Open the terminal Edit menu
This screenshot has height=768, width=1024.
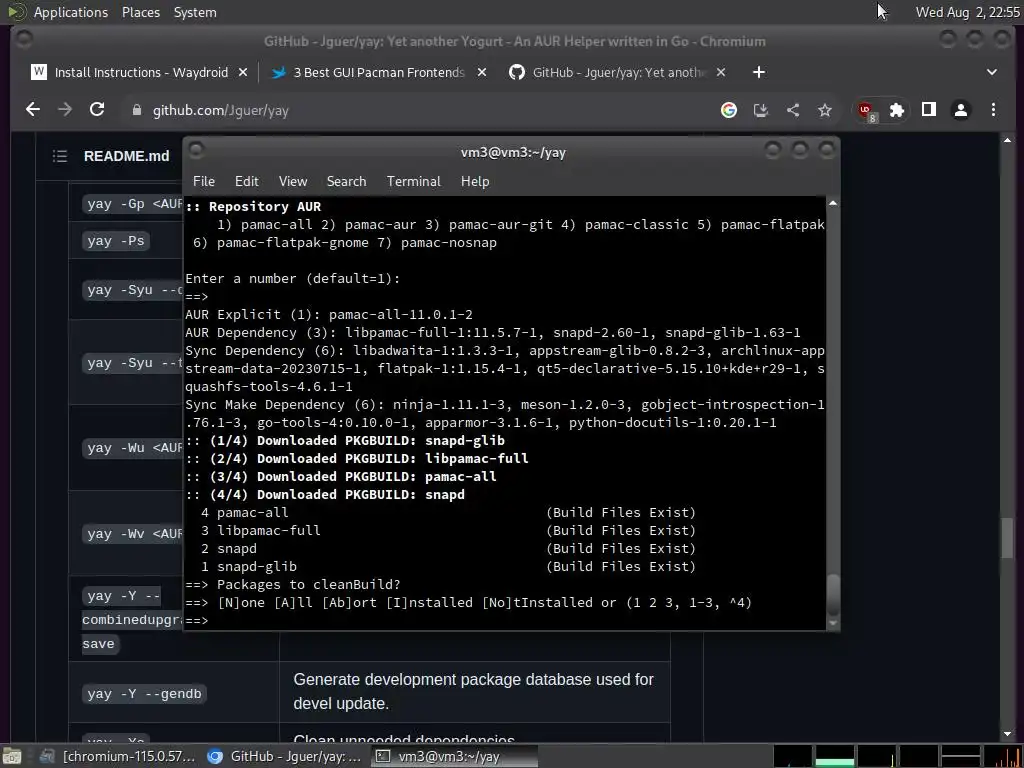246,181
